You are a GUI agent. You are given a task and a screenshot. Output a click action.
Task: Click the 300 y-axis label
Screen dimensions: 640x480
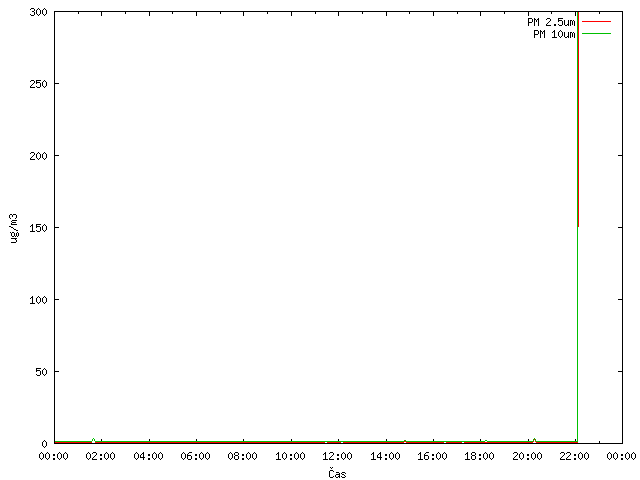pyautogui.click(x=38, y=12)
